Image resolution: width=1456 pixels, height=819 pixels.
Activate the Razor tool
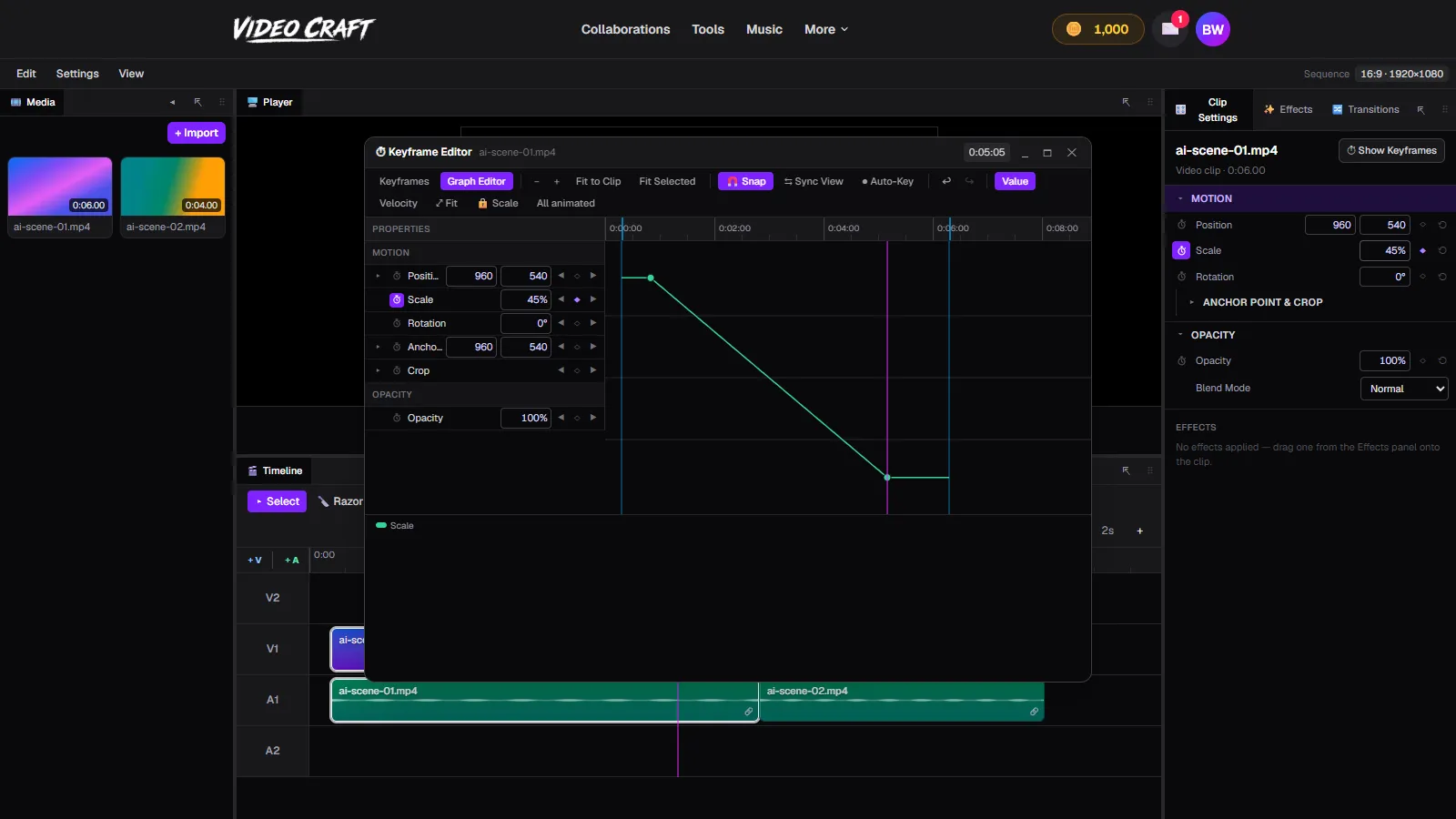pos(340,501)
